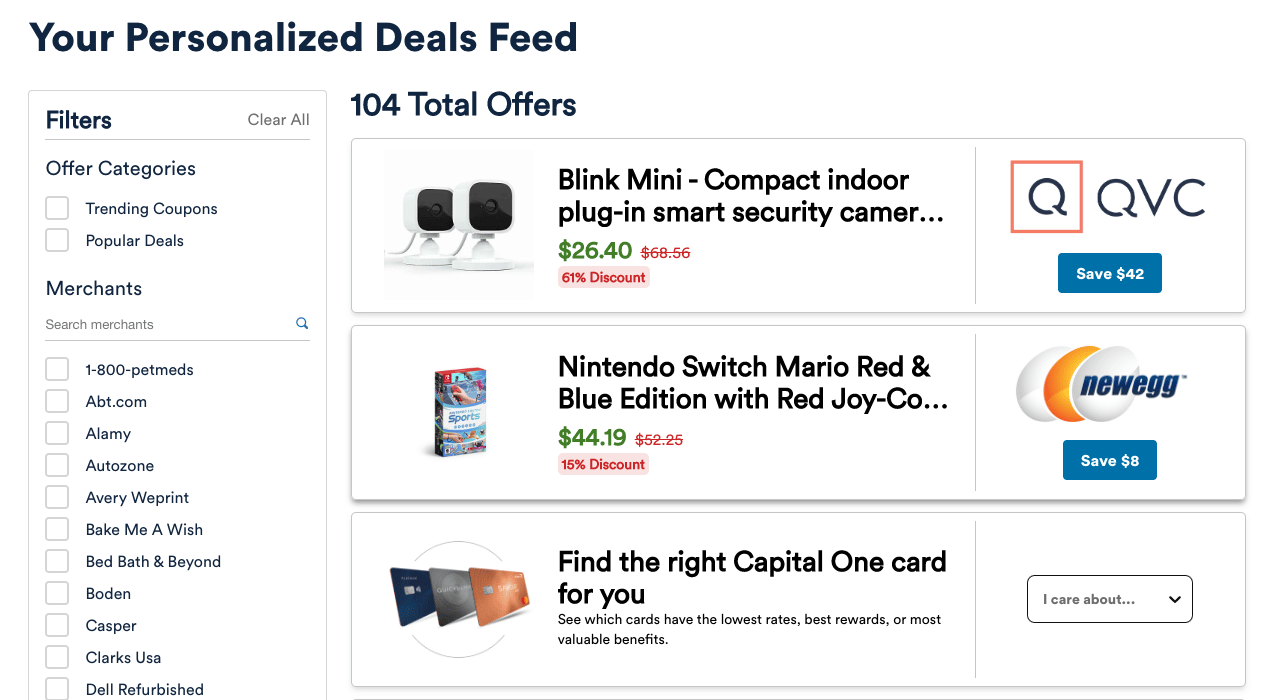Image resolution: width=1269 pixels, height=700 pixels.
Task: Open the Nintendo Switch Sports product image
Action: click(x=459, y=412)
